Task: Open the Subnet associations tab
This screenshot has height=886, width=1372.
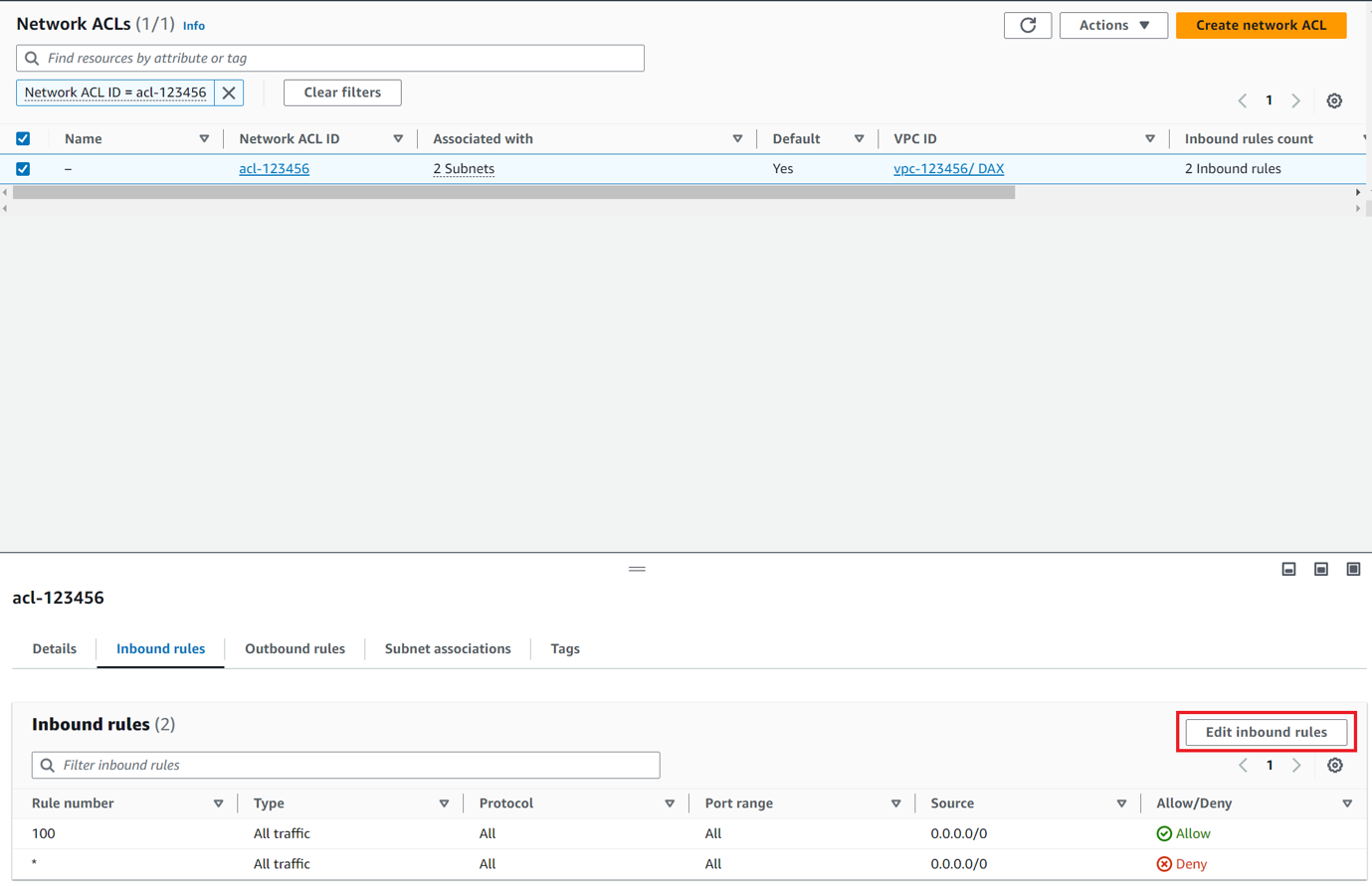Action: point(448,649)
